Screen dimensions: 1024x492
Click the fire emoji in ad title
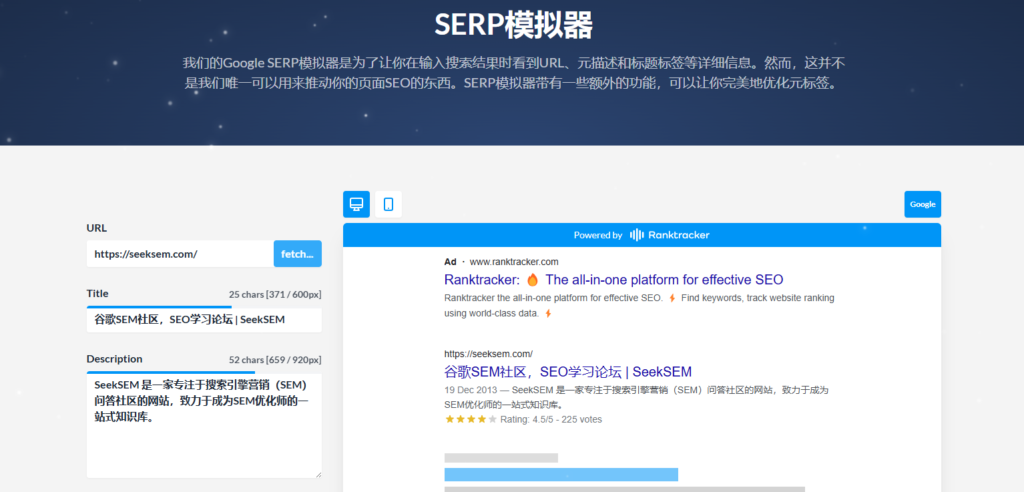[532, 280]
